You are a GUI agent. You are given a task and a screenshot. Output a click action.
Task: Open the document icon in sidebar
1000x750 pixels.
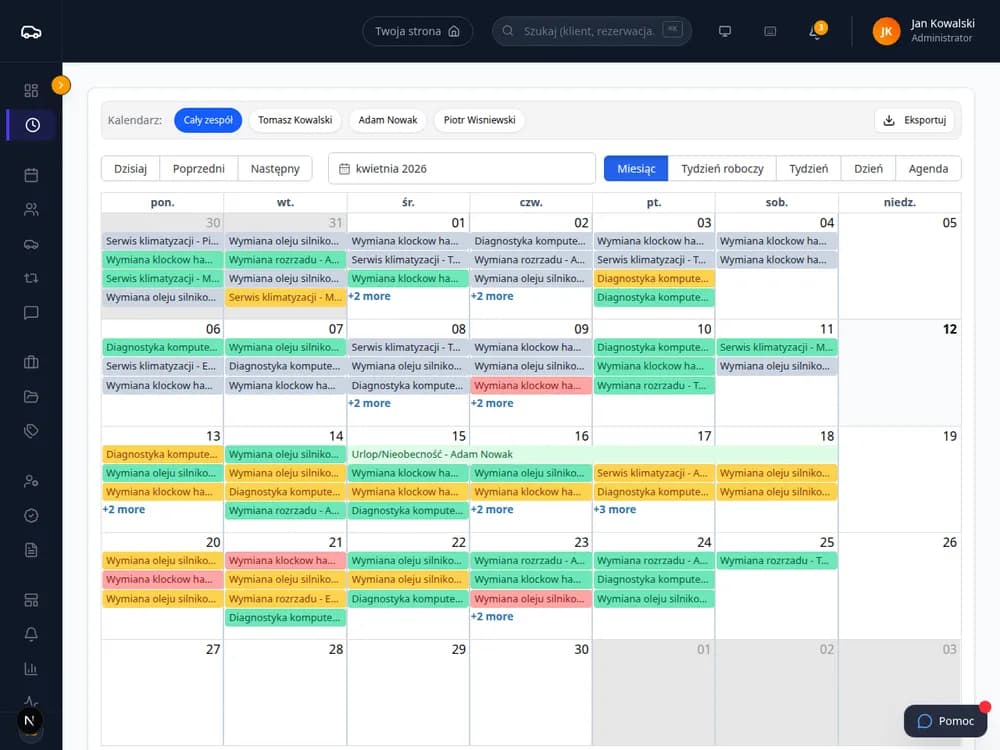pyautogui.click(x=31, y=550)
